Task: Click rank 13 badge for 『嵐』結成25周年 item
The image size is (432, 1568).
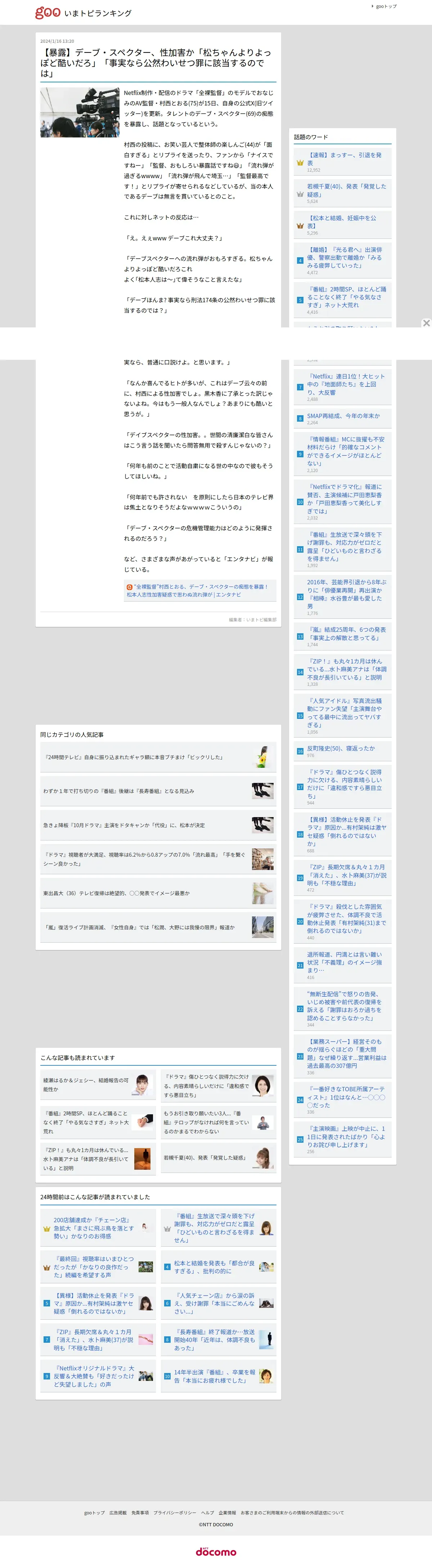Action: coord(300,637)
